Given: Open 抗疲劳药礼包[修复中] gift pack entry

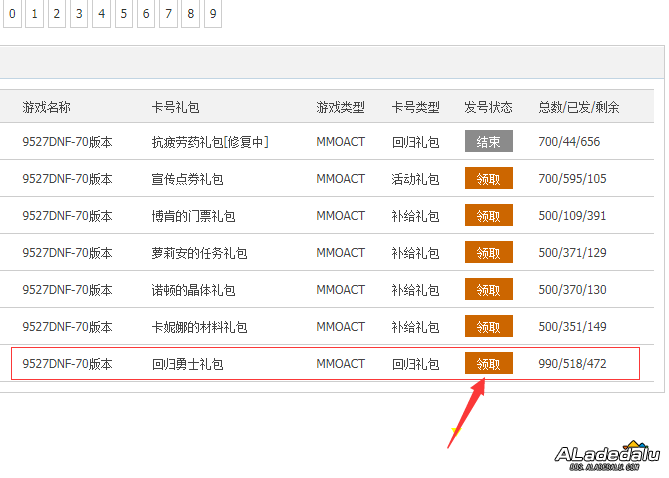Looking at the screenshot, I should (210, 142).
